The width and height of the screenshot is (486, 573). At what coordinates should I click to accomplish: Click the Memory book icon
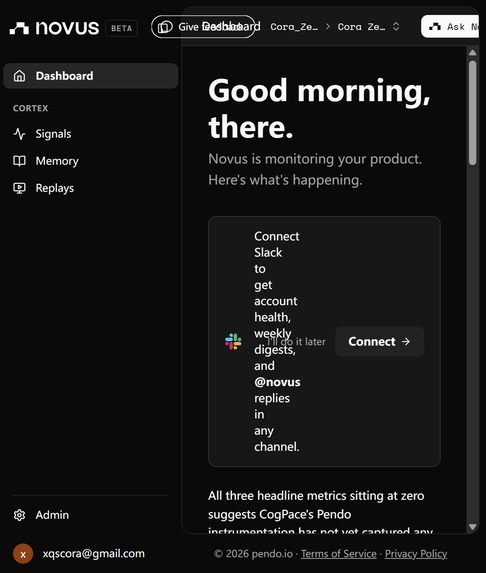click(x=19, y=161)
